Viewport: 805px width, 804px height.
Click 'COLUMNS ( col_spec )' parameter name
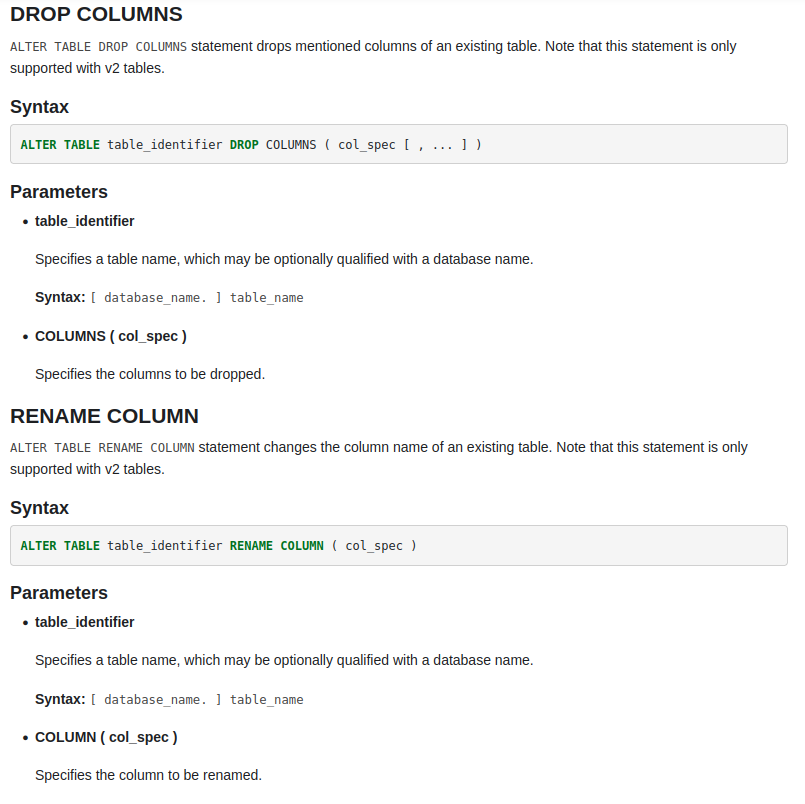click(x=111, y=336)
